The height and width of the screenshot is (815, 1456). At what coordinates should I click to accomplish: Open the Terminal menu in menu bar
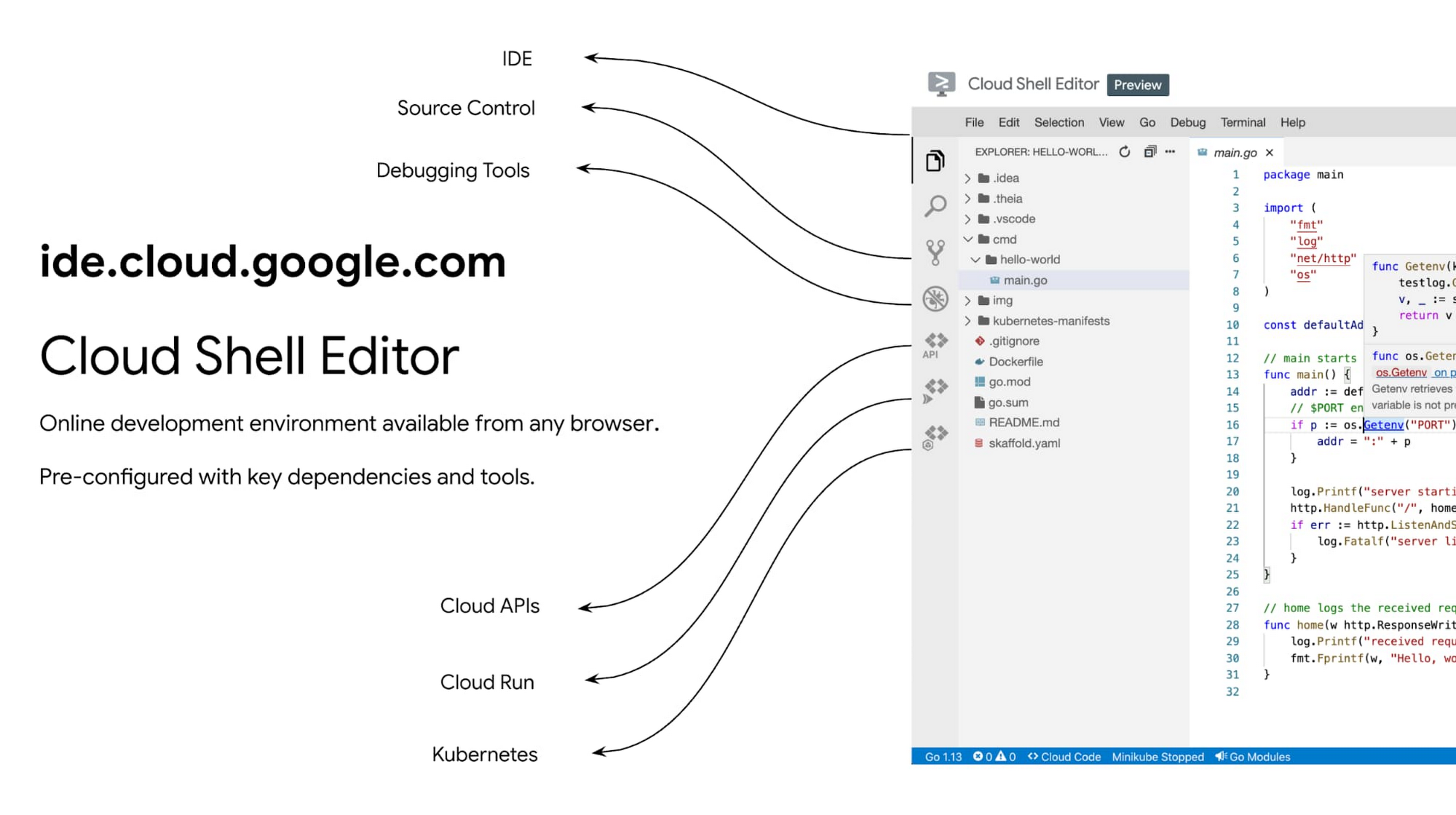click(1243, 122)
